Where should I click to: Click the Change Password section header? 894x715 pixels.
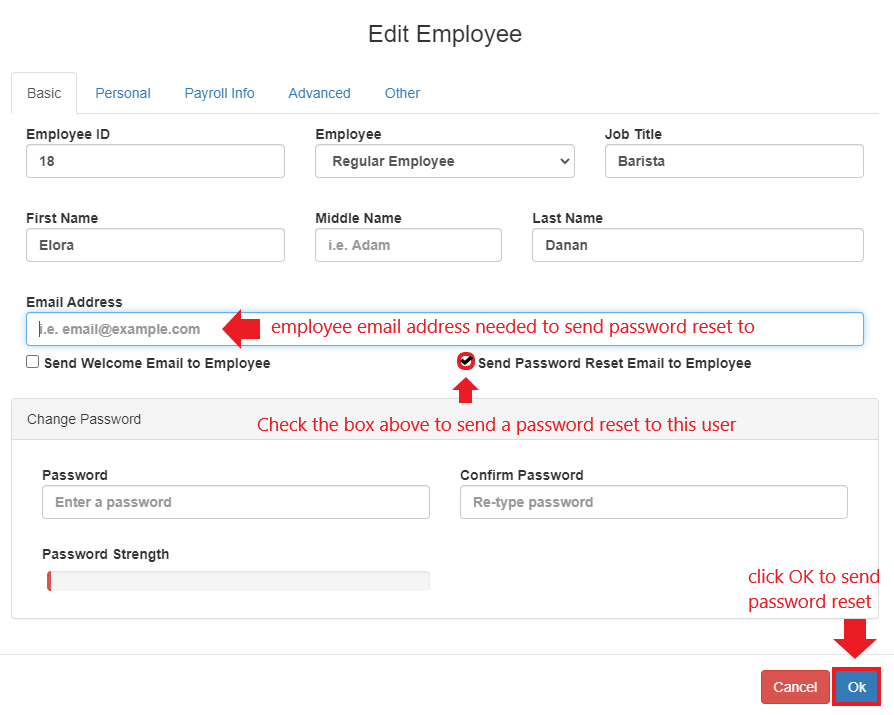click(x=84, y=419)
